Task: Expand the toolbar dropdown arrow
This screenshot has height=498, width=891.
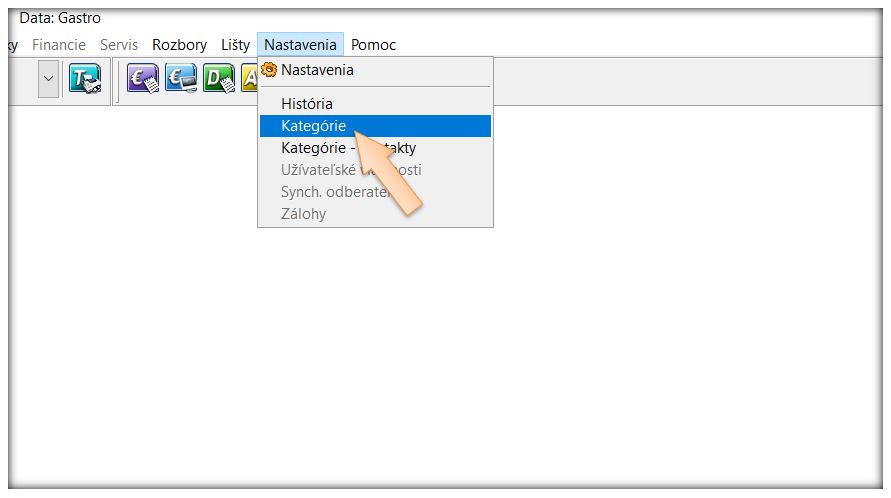Action: 48,78
